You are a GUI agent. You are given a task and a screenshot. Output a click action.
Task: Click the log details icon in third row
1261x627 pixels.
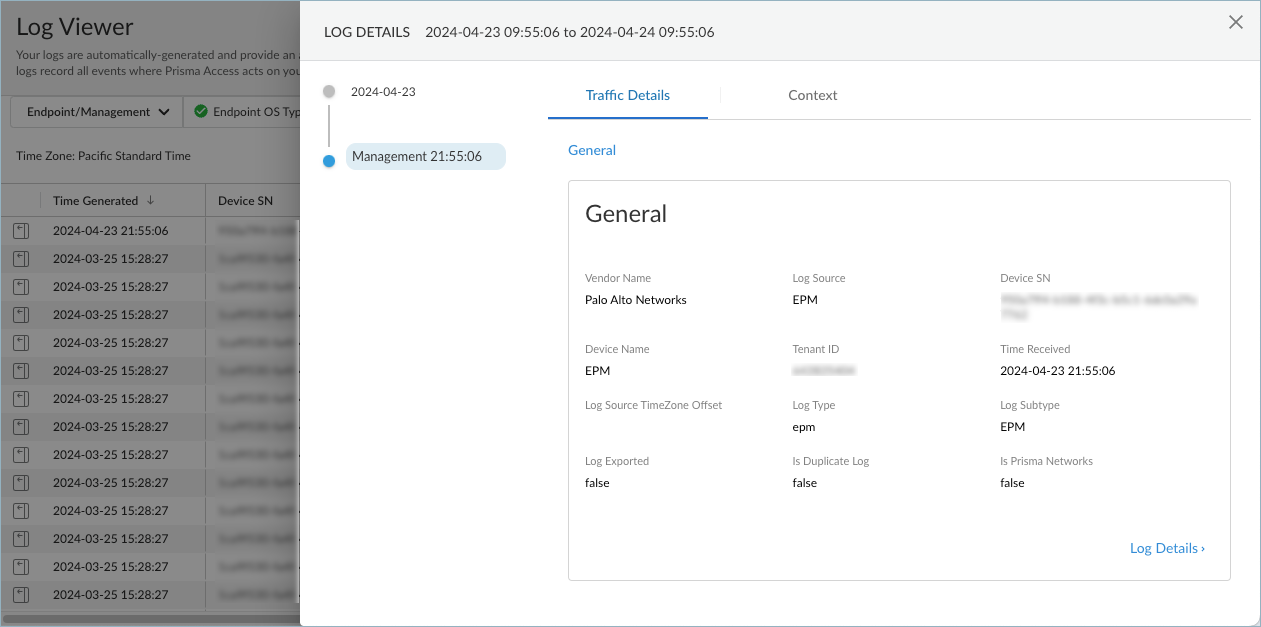pyautogui.click(x=21, y=287)
